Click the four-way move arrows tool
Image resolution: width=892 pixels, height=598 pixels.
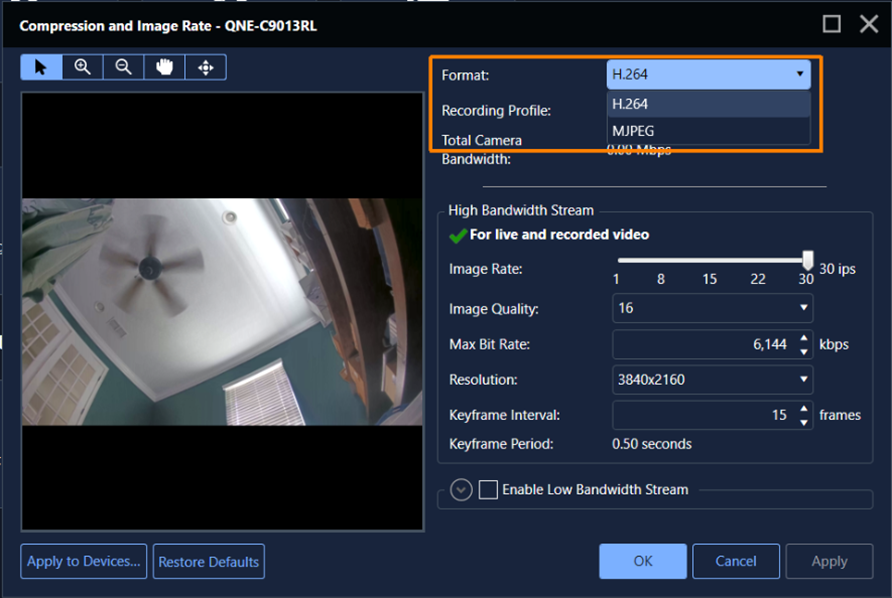(206, 67)
